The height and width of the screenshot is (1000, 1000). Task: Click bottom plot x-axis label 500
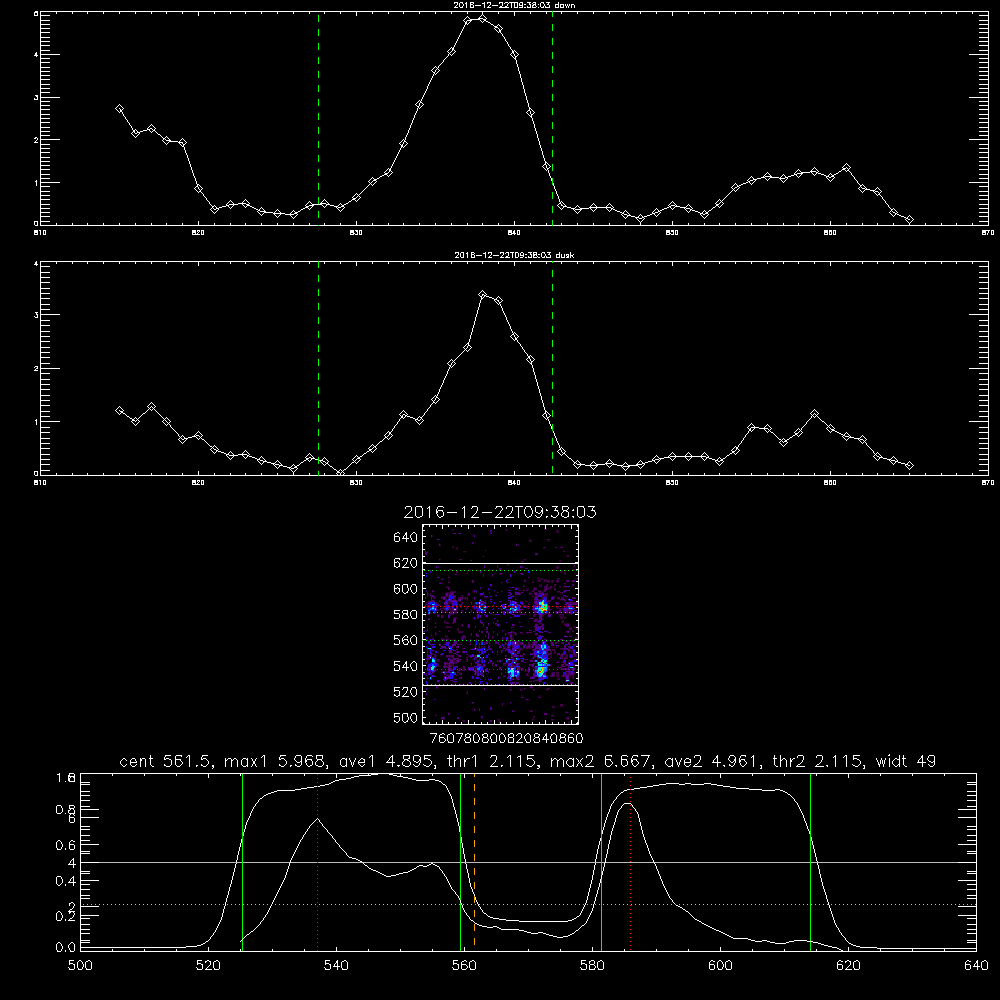[x=80, y=965]
